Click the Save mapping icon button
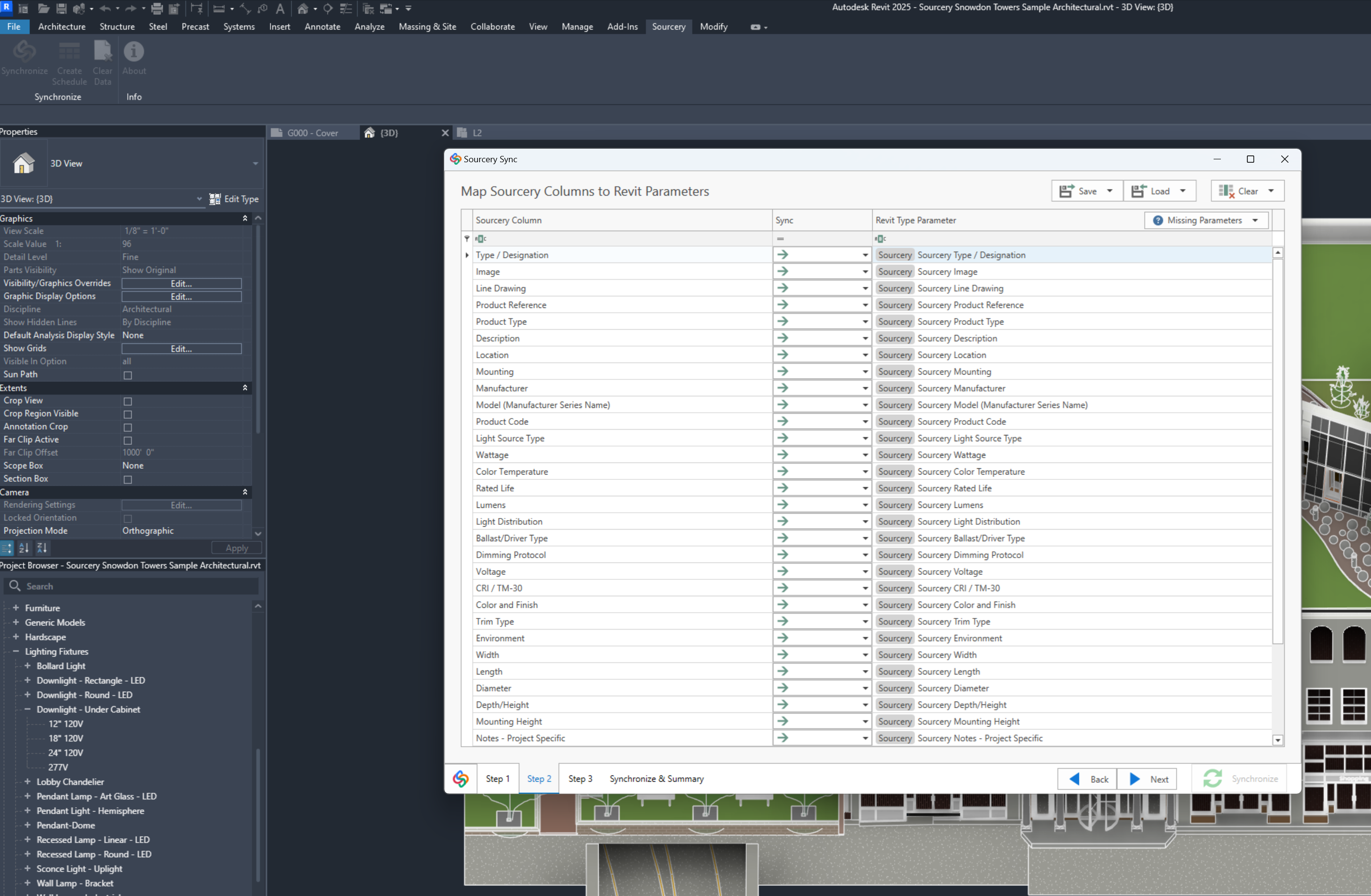1371x896 pixels. (x=1066, y=191)
